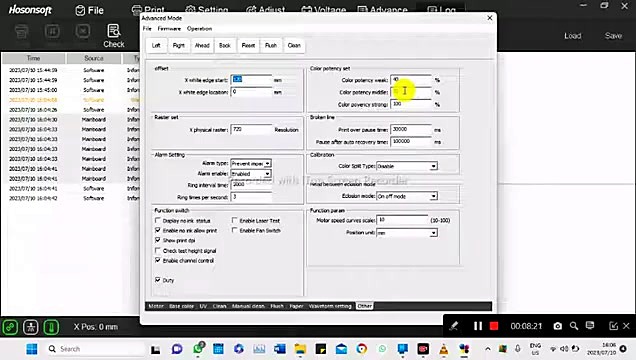Open File Explorer from the taskbar
Viewport: 636px width, 360px height.
[x=300, y=349]
